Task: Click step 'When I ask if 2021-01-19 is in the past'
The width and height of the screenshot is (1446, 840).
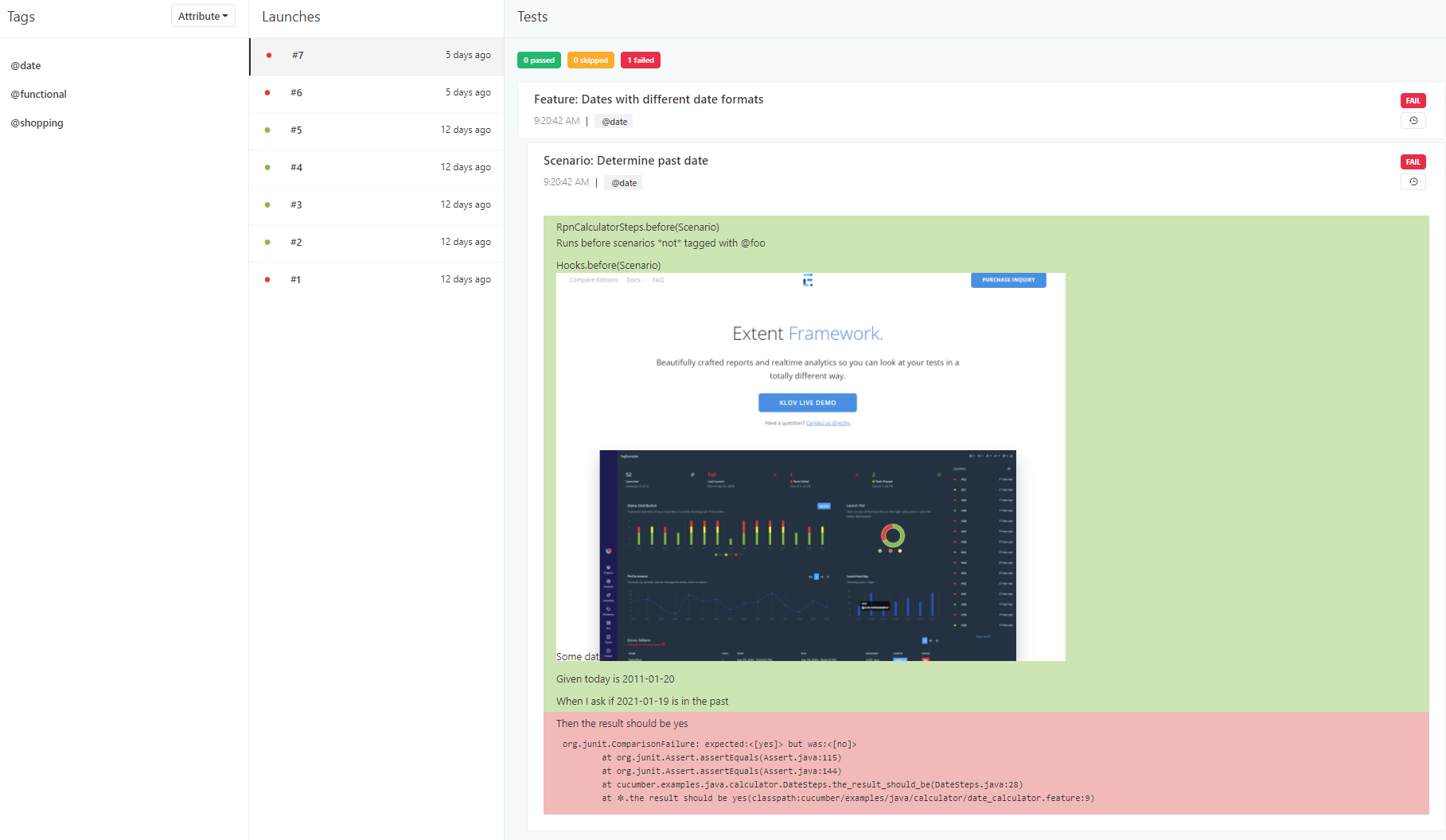Action: [642, 702]
